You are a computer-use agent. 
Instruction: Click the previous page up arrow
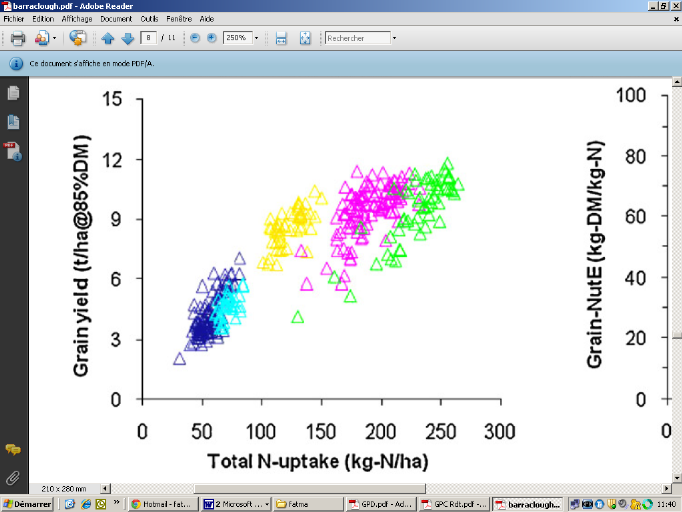(108, 38)
